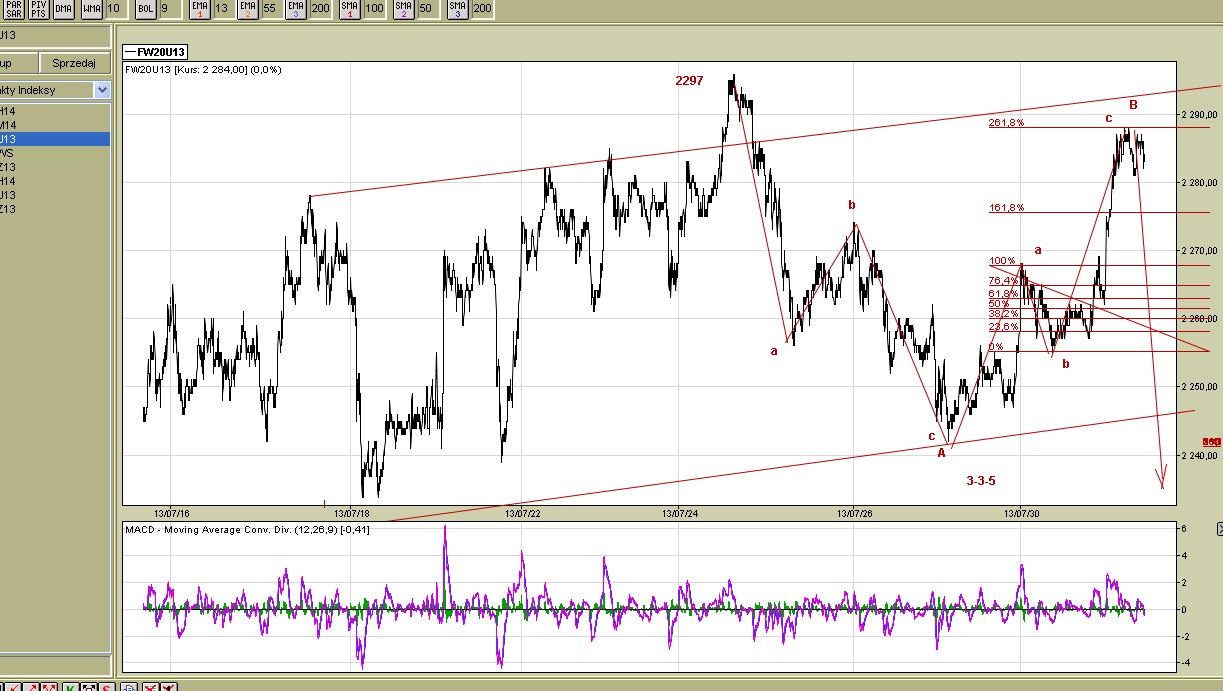The height and width of the screenshot is (691, 1223).
Task: Select the 261,8% Fibonacci level label
Action: pyautogui.click(x=1004, y=122)
